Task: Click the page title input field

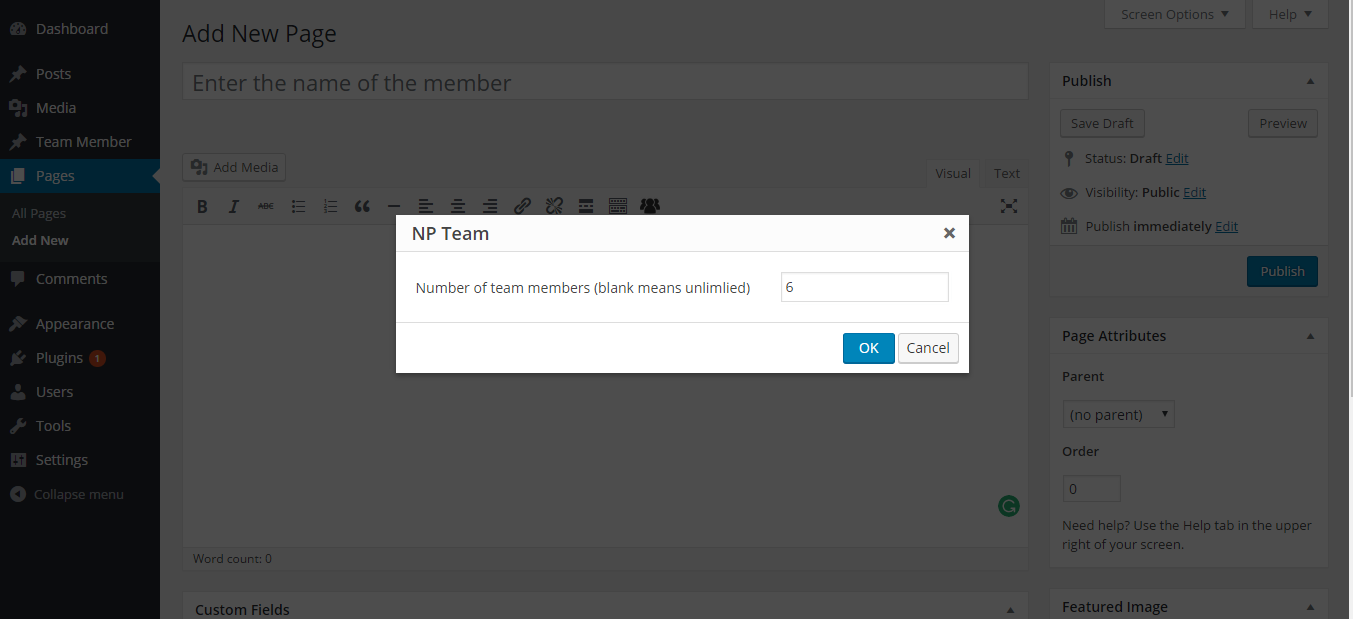Action: click(x=605, y=82)
